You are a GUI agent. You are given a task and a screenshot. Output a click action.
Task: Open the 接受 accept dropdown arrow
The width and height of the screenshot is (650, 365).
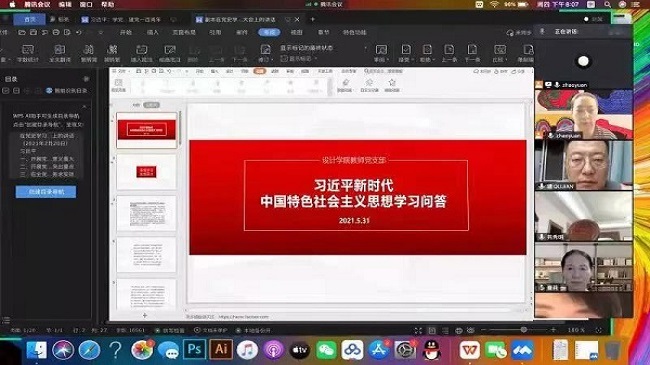(413, 60)
